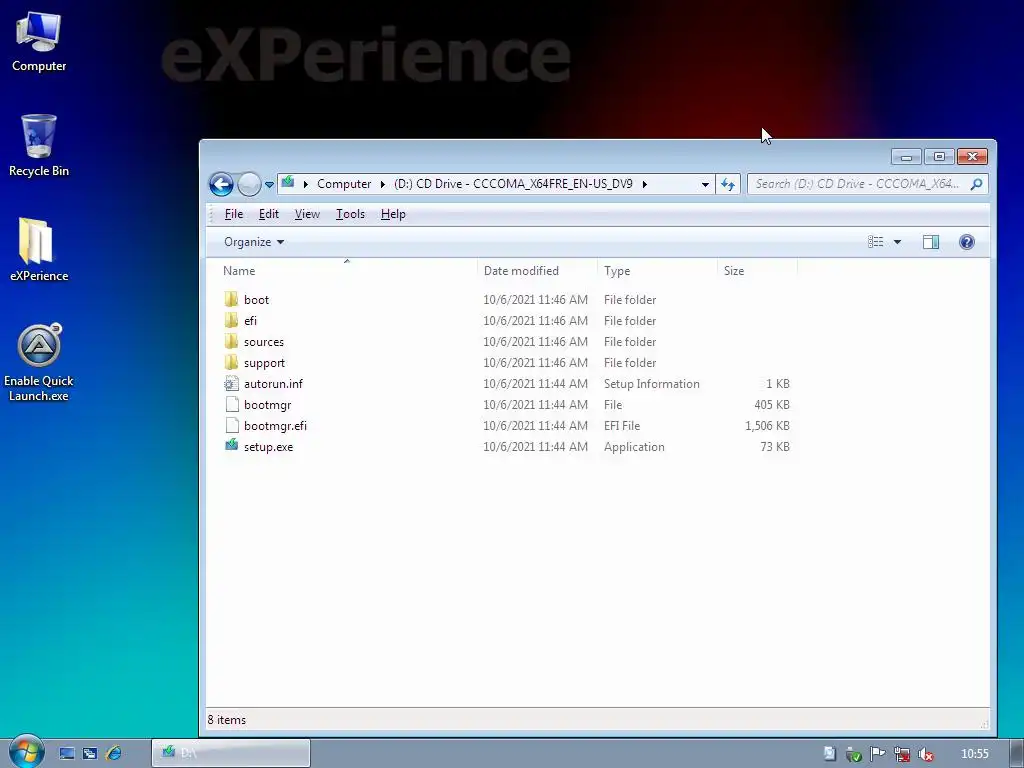
Task: Click Switch between windows quick launch icon
Action: 90,754
